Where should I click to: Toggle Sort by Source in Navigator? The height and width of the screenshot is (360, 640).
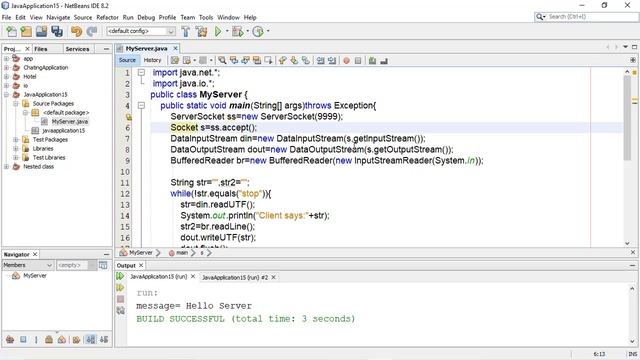[x=104, y=340]
